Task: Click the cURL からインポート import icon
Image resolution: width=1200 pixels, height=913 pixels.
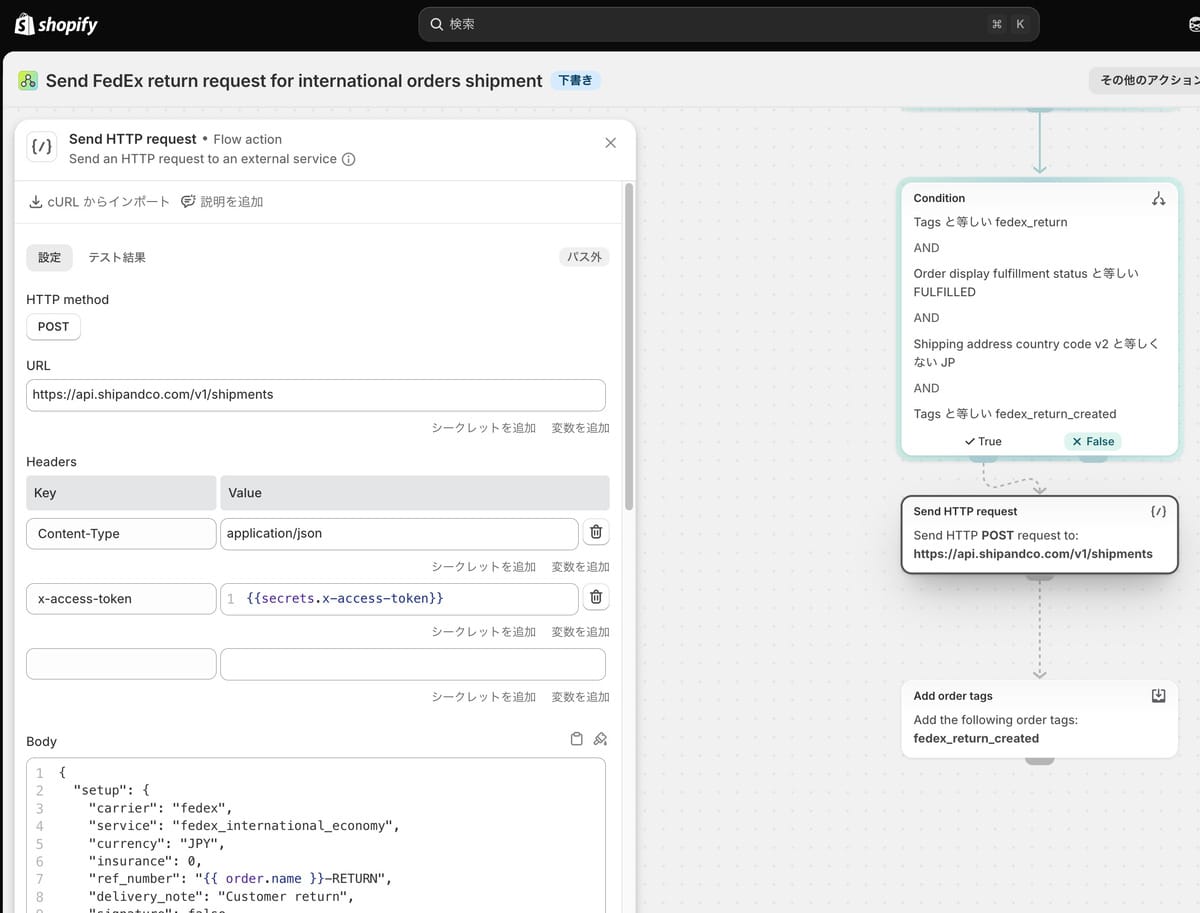Action: pos(36,202)
